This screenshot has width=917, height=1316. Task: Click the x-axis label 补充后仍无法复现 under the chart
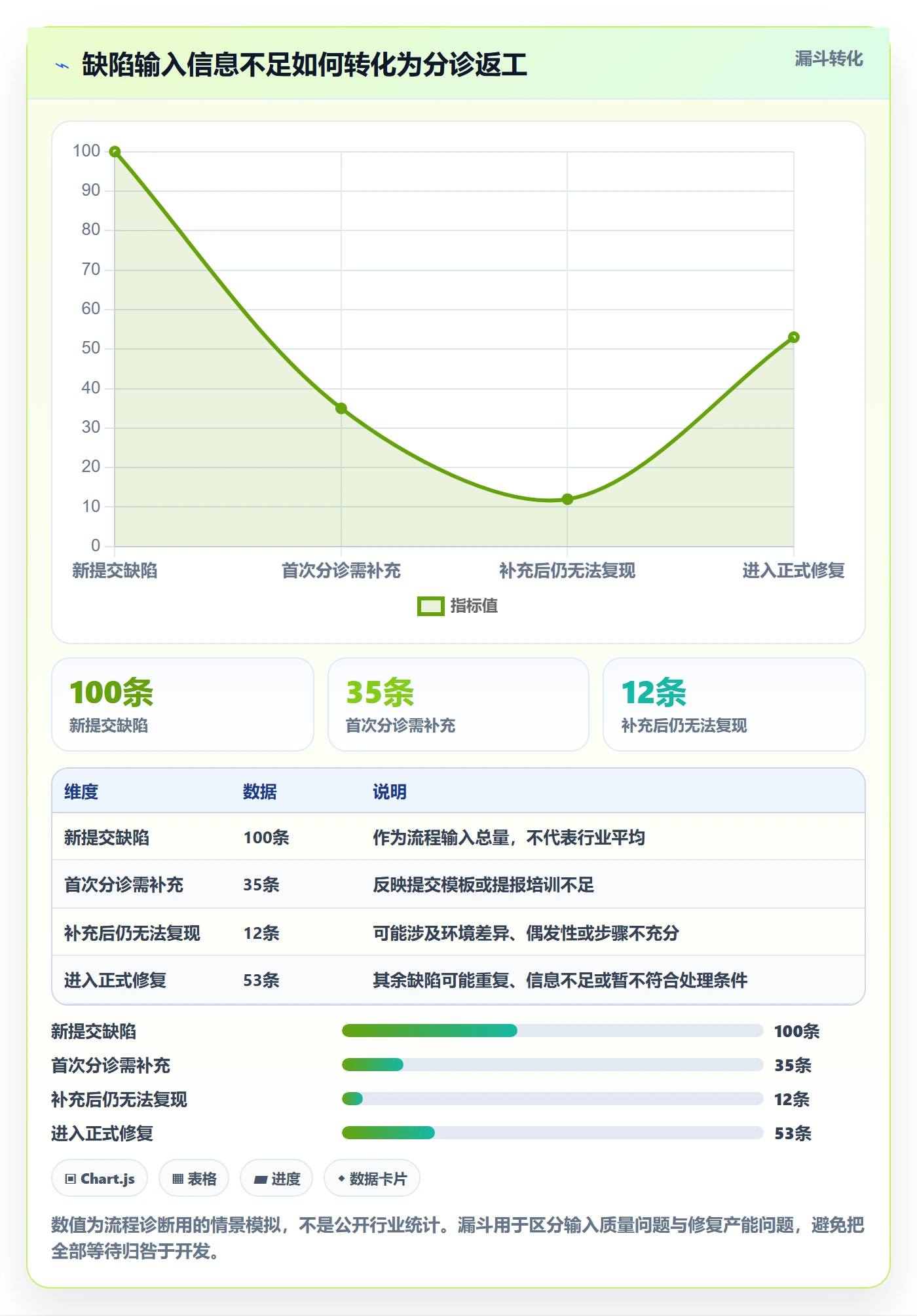pyautogui.click(x=567, y=571)
